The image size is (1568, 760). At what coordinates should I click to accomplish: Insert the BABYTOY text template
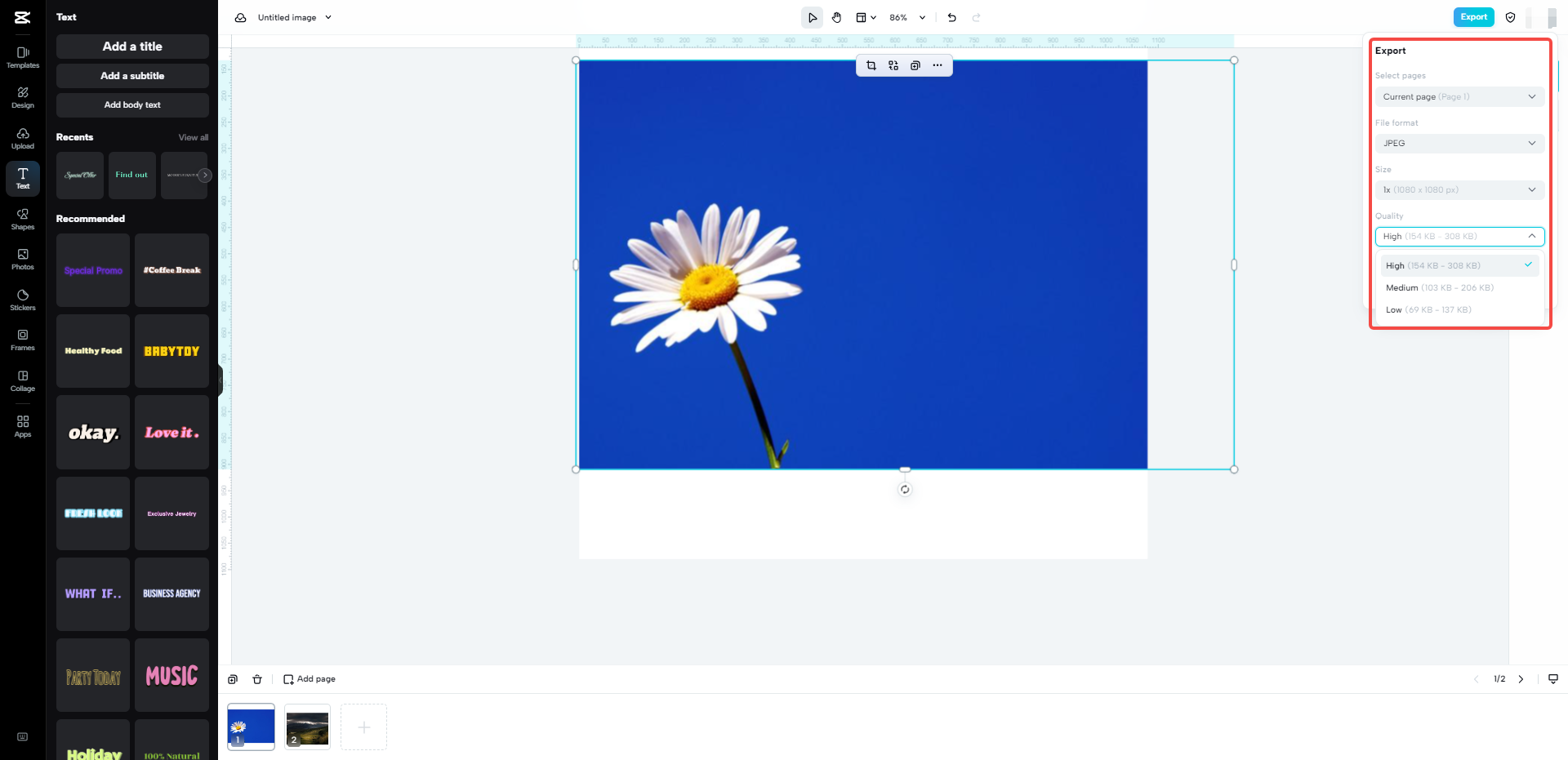point(171,351)
